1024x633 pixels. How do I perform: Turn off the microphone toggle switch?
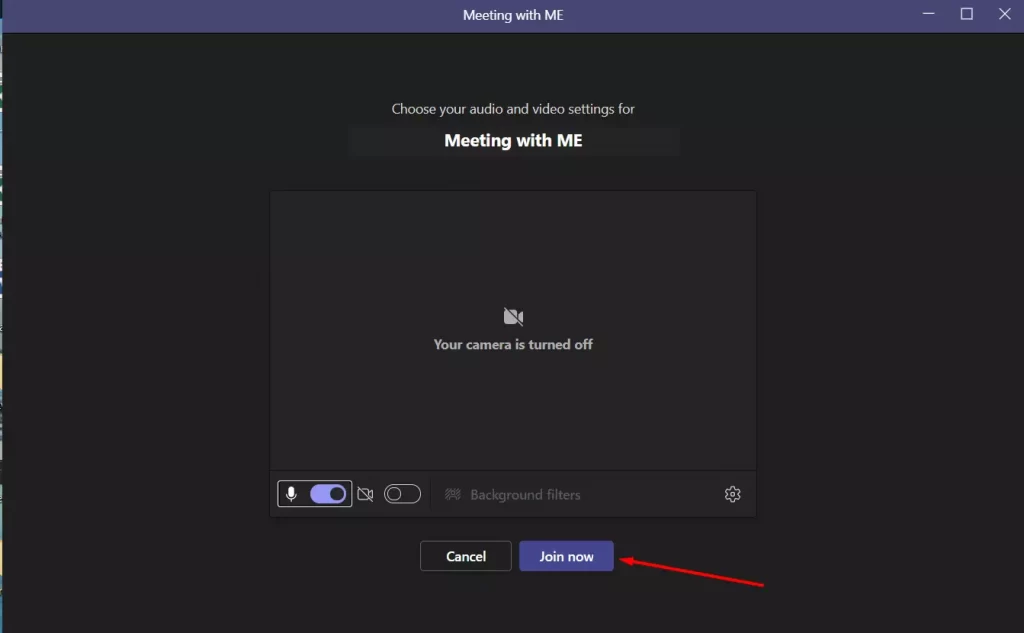[328, 494]
